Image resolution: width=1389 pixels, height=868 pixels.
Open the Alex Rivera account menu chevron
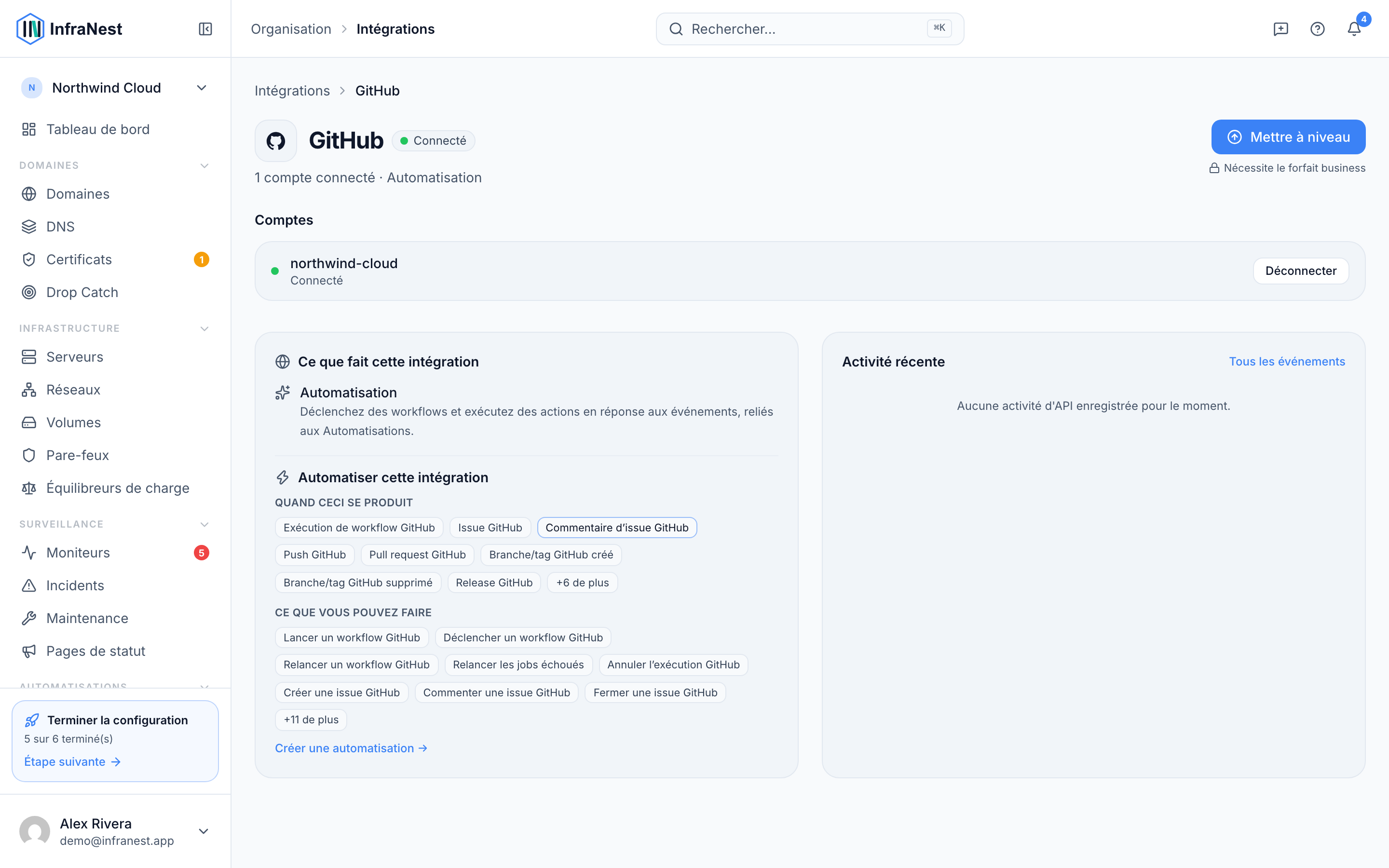pos(203,831)
